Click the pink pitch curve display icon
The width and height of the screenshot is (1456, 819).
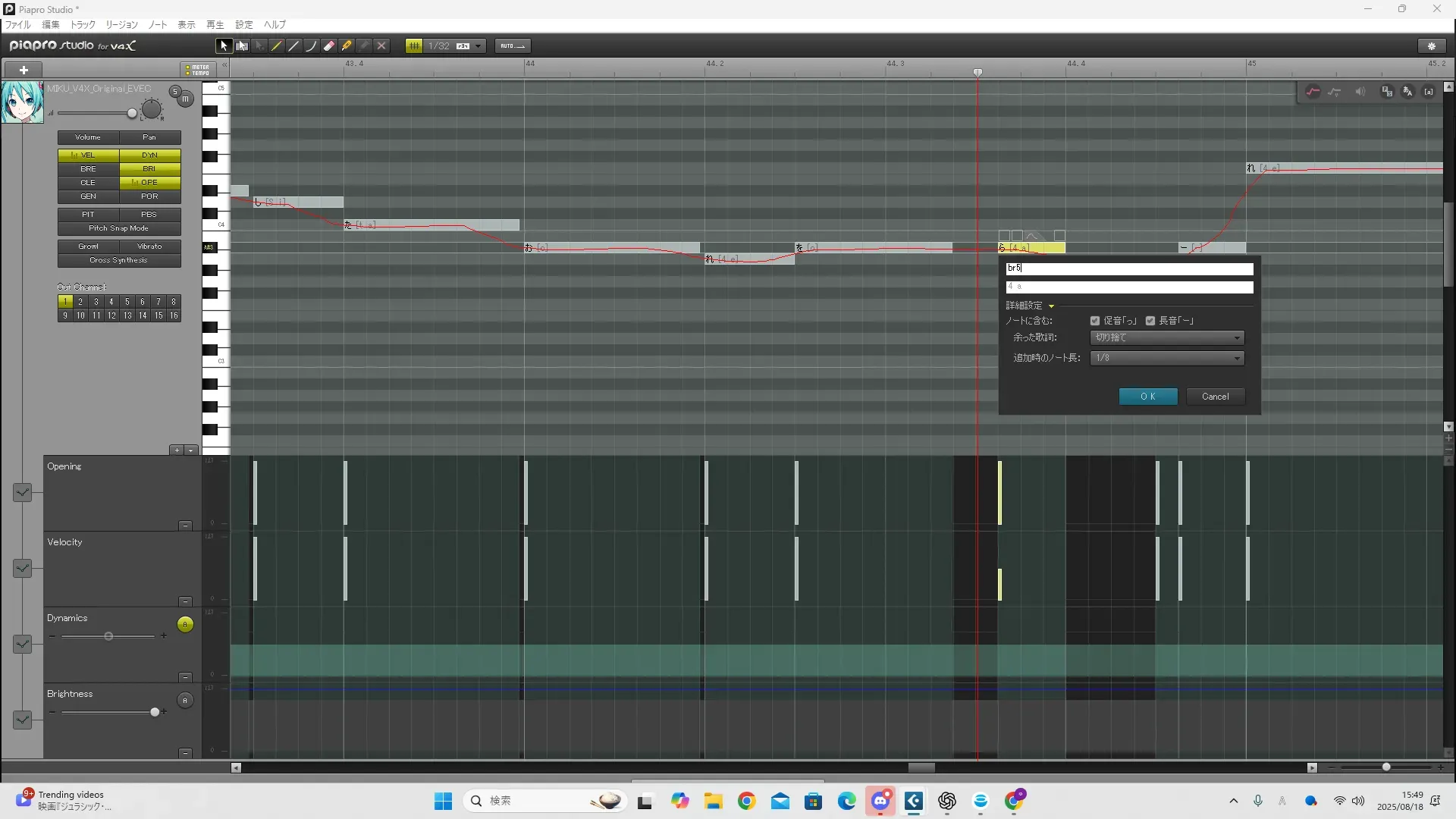[1313, 92]
